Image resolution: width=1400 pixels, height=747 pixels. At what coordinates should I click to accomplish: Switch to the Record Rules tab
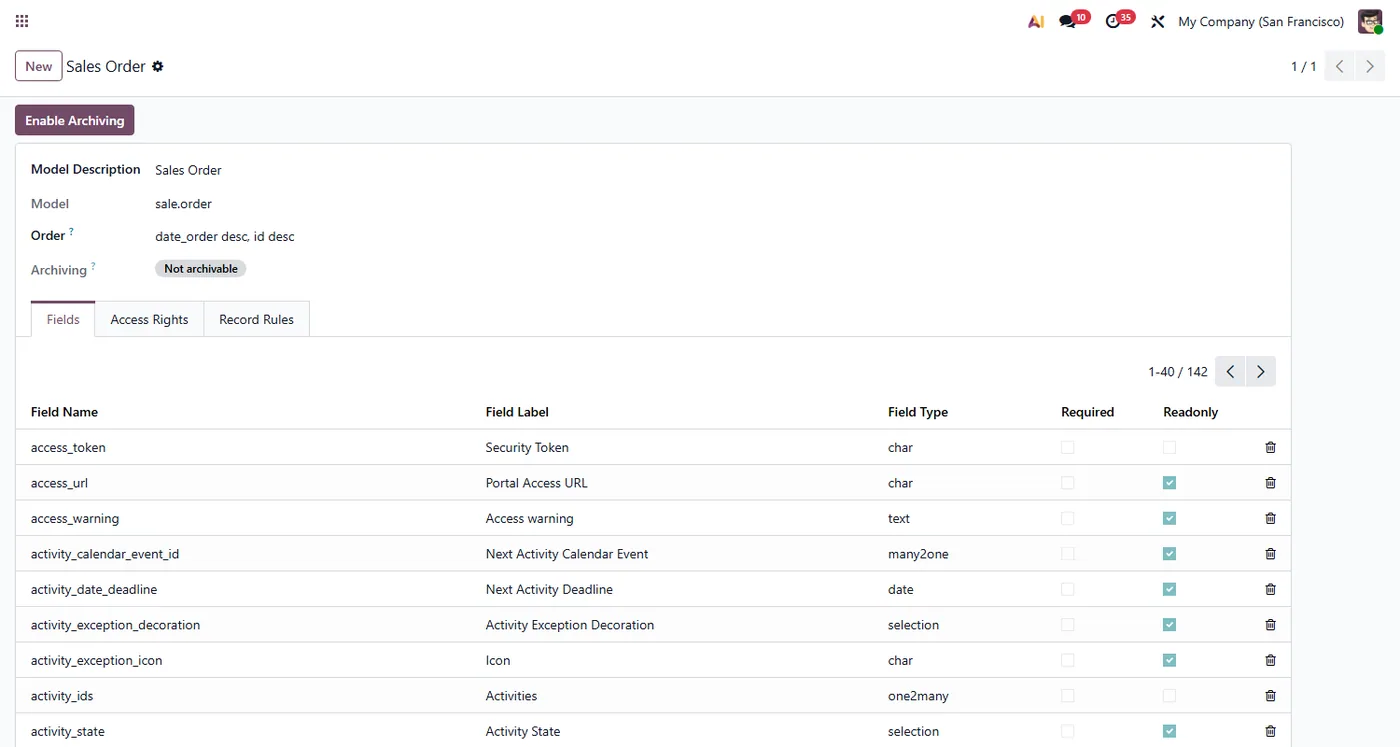click(256, 319)
